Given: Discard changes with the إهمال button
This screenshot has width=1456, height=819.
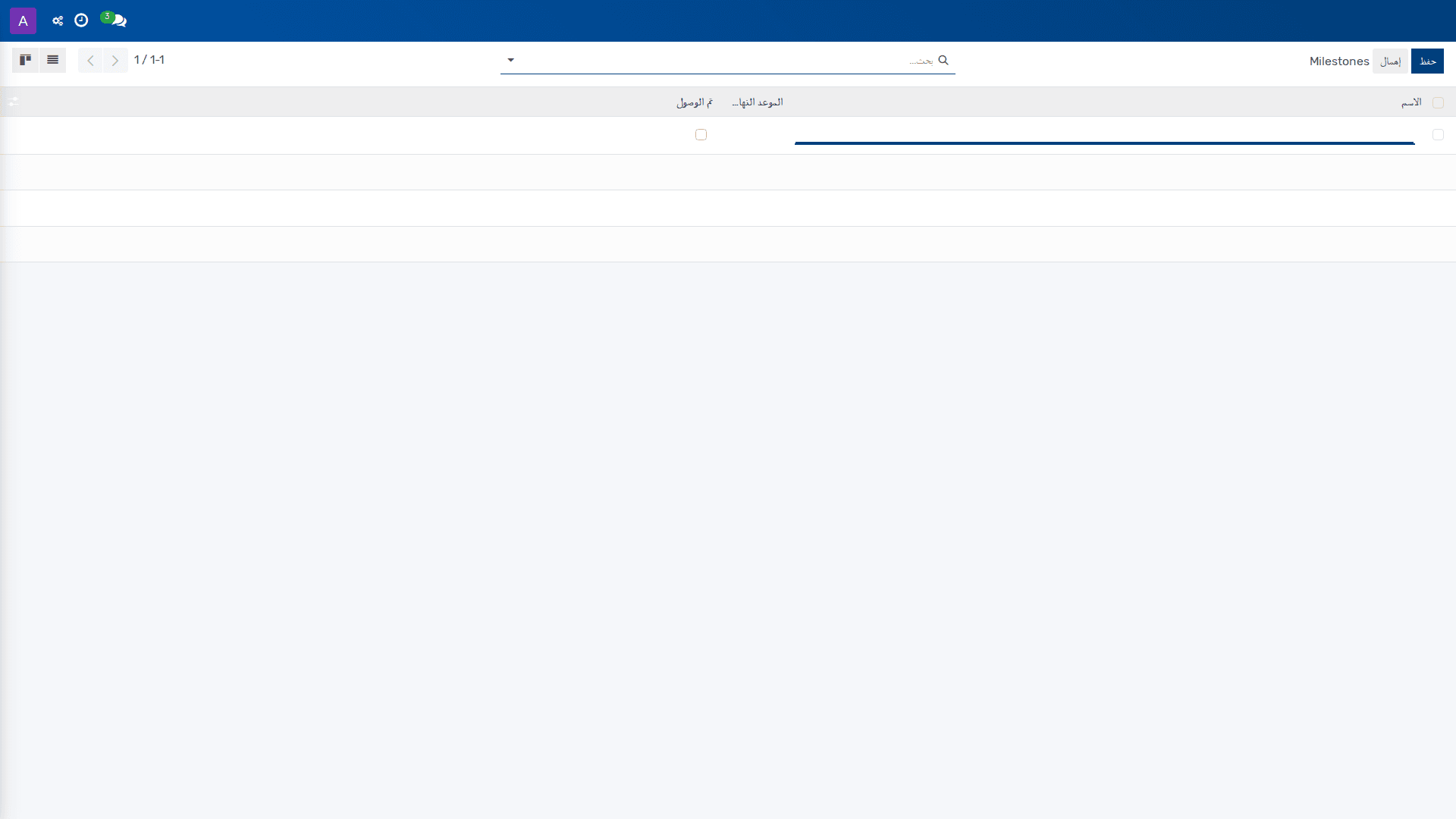Looking at the screenshot, I should pos(1390,61).
